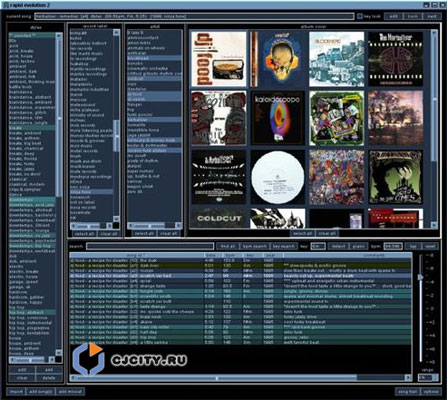
Task: Open the dj food album cover thumbnail
Action: (x=219, y=59)
